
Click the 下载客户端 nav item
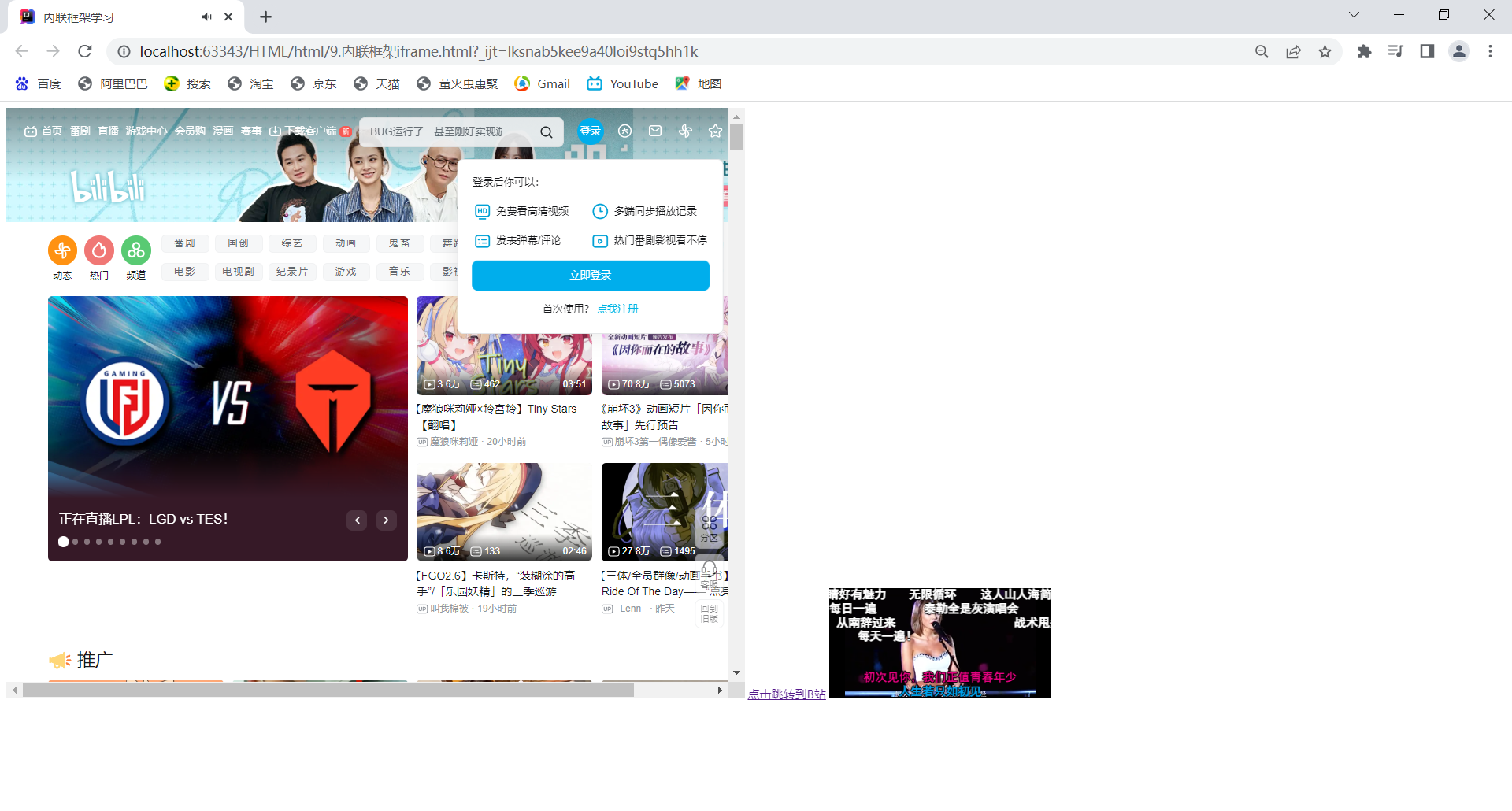(309, 131)
